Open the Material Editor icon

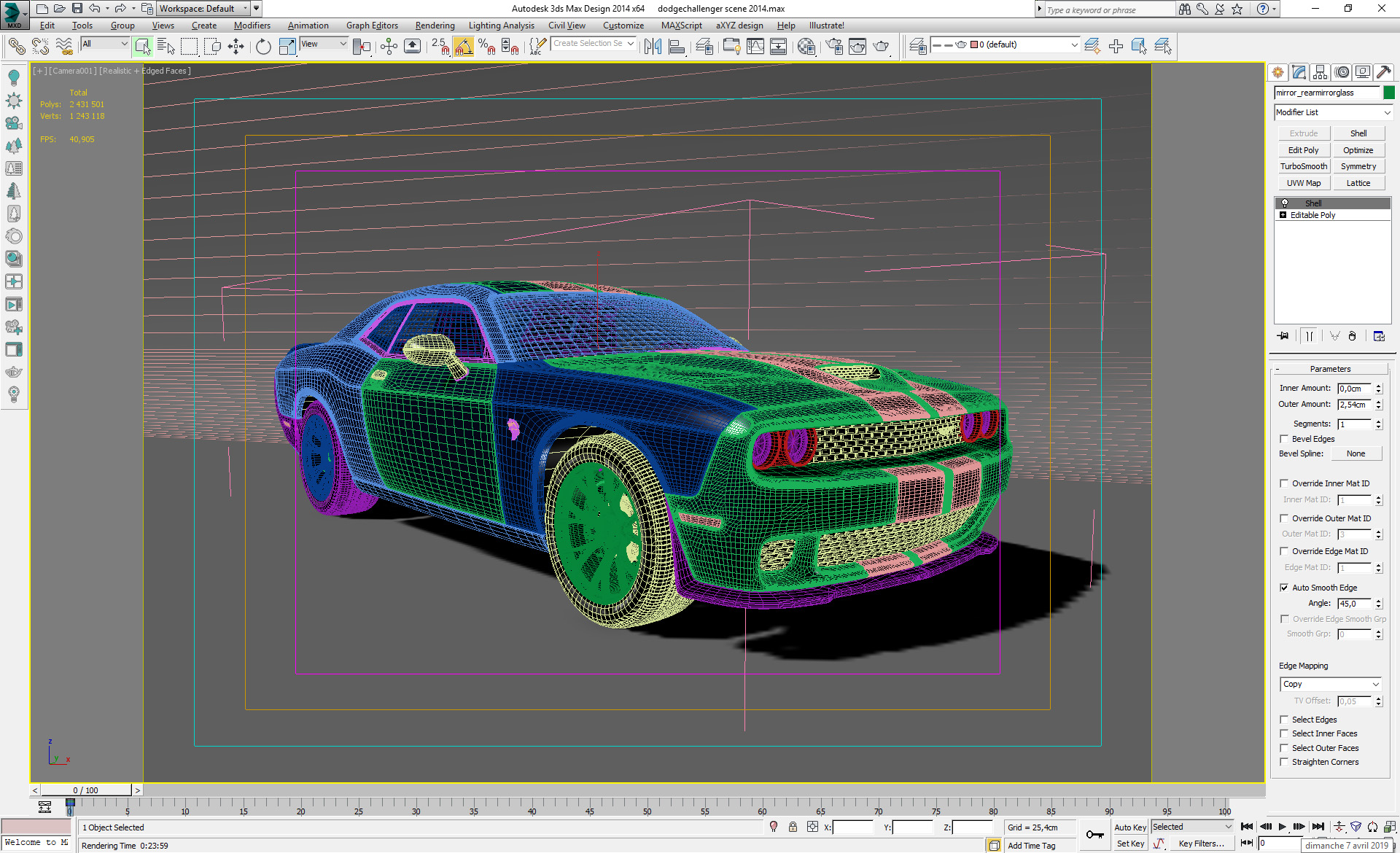806,47
